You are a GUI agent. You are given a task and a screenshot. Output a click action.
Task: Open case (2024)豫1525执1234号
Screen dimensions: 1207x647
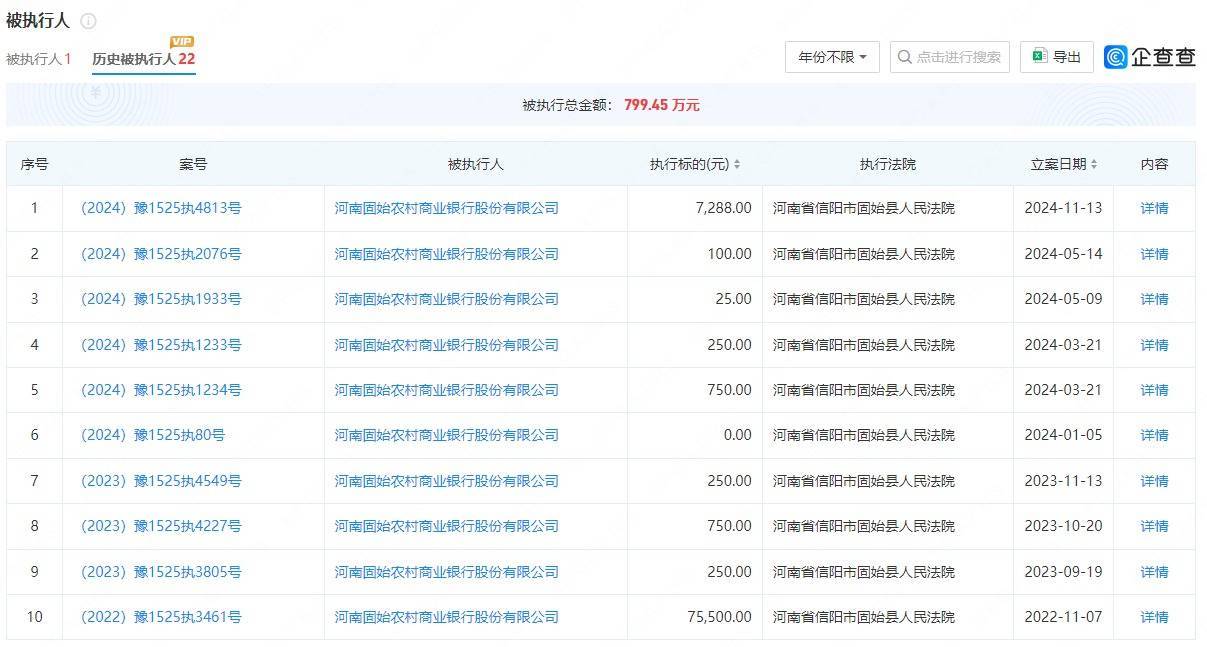(x=161, y=390)
